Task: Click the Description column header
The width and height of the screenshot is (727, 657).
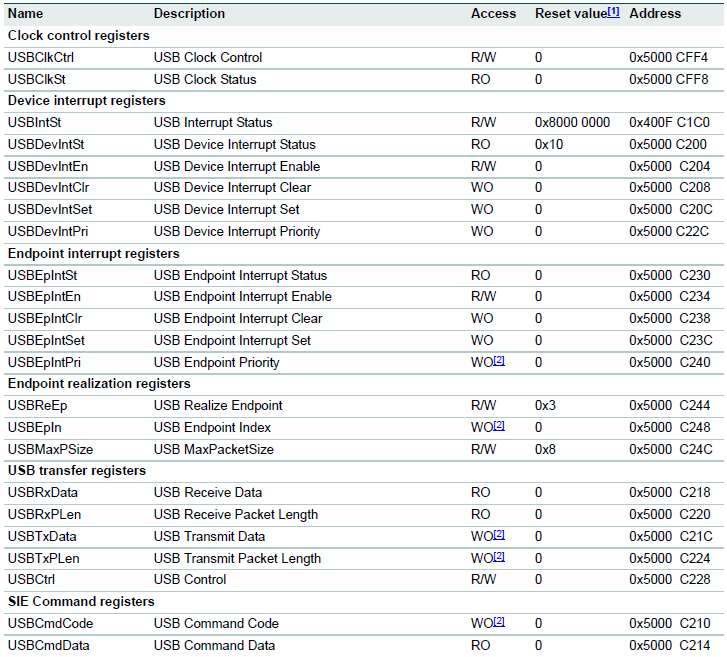Action: pos(189,14)
